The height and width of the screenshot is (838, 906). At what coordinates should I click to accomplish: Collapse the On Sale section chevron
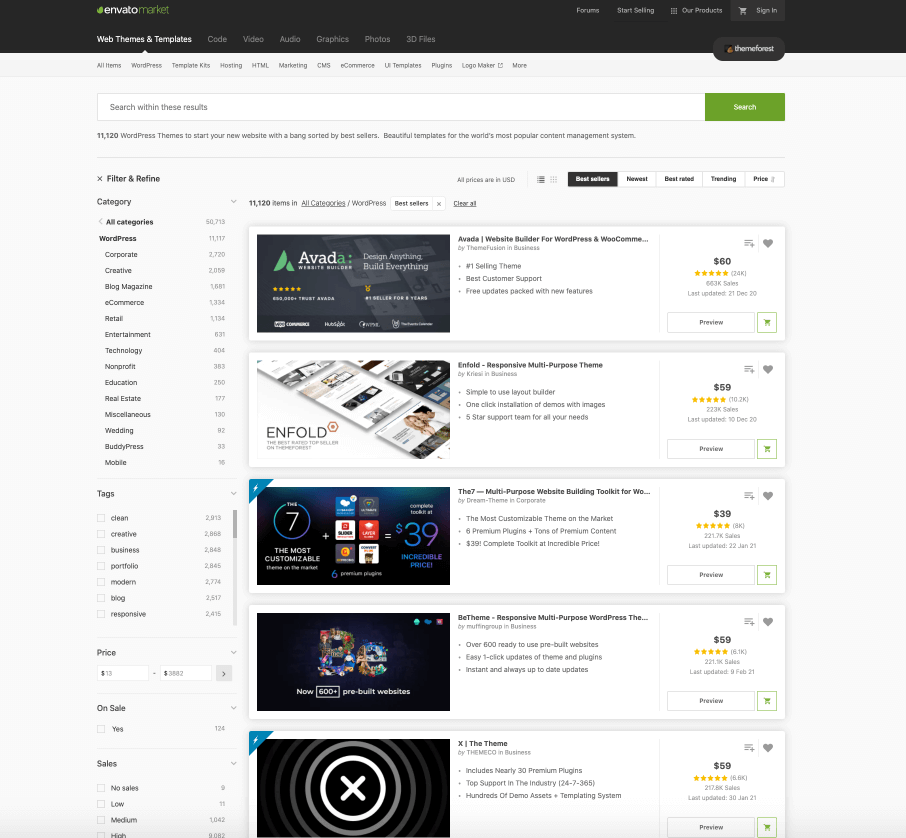point(233,708)
